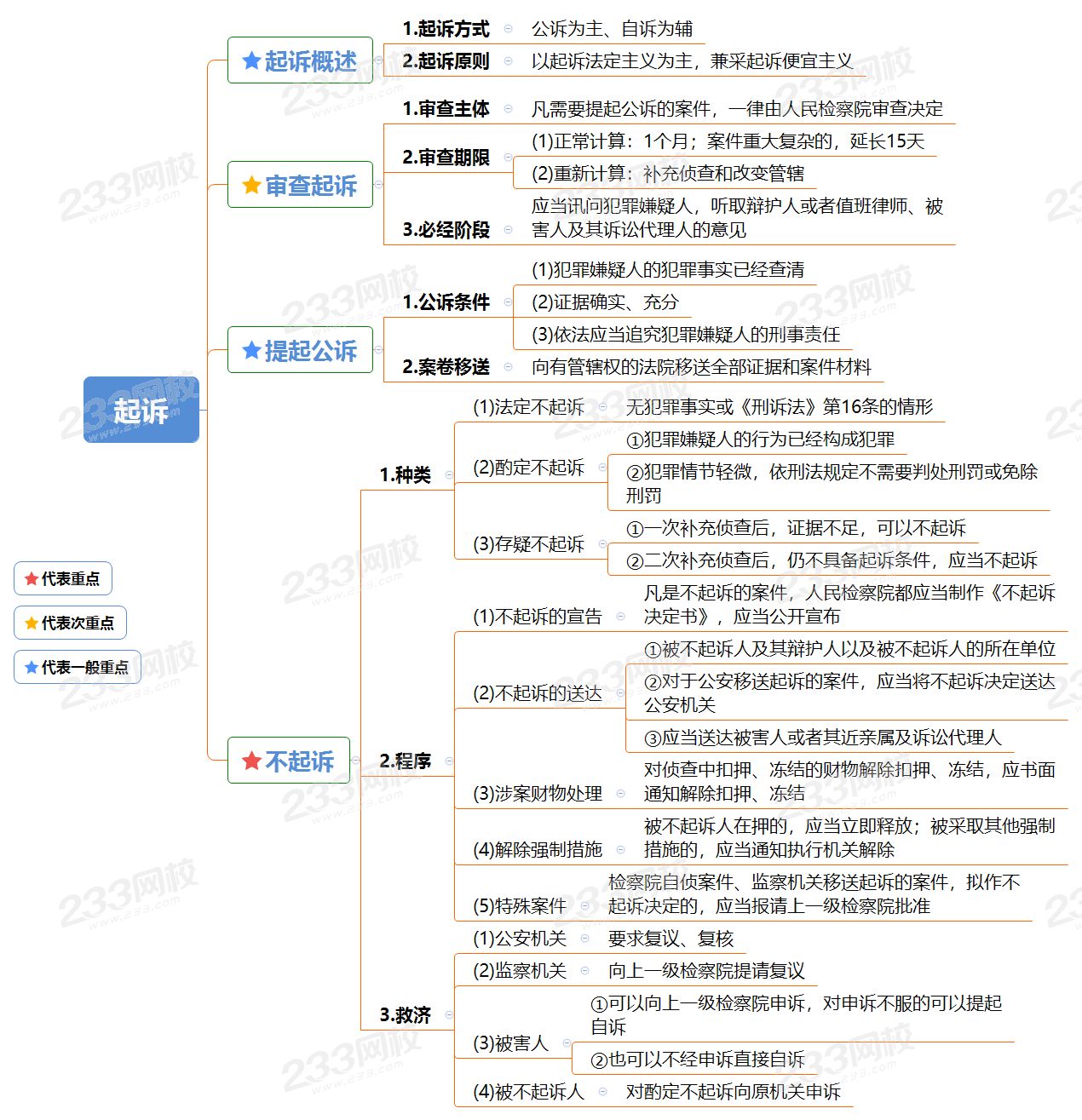This screenshot has width=1082, height=1120.
Task: Collapse the 2.程序 branch
Action: coord(449,761)
